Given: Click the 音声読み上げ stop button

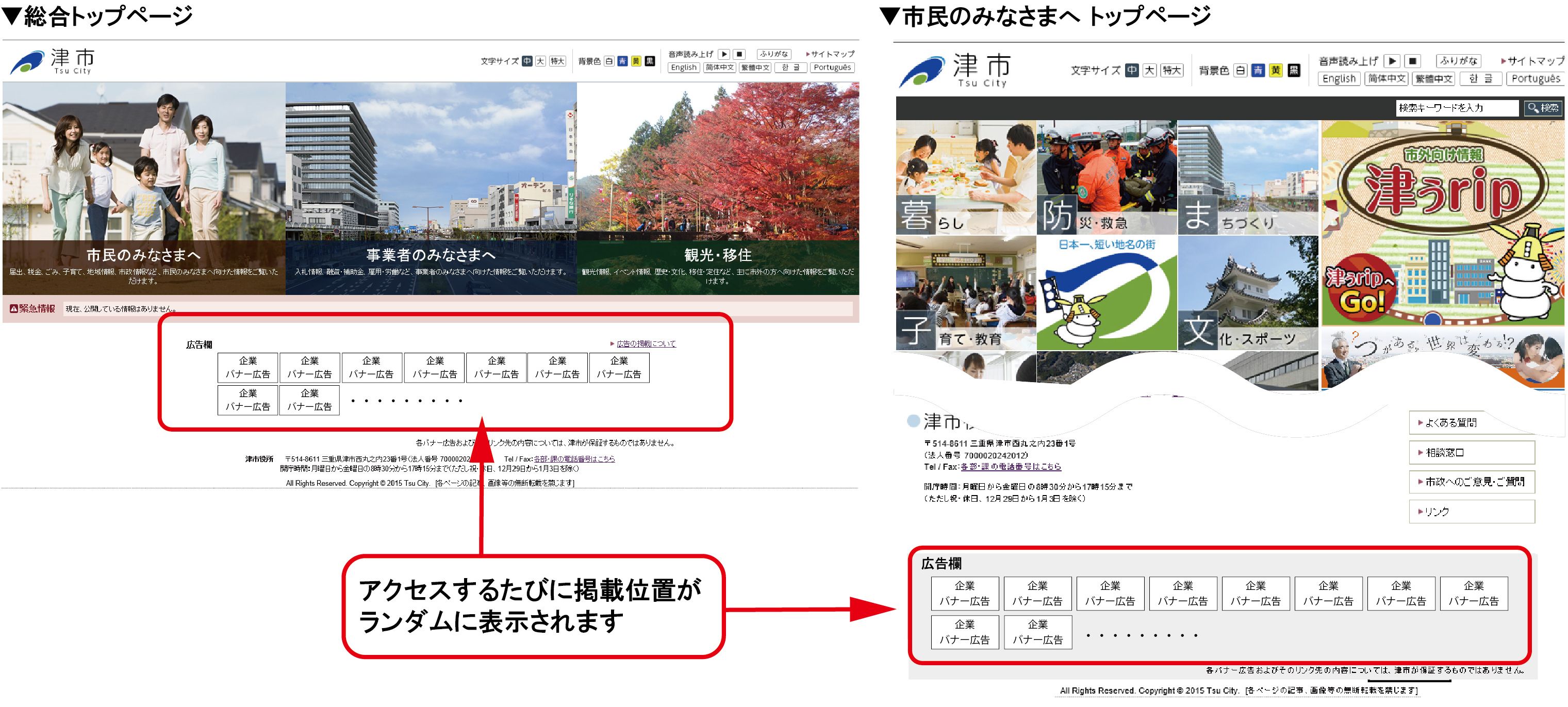Looking at the screenshot, I should pos(752,51).
